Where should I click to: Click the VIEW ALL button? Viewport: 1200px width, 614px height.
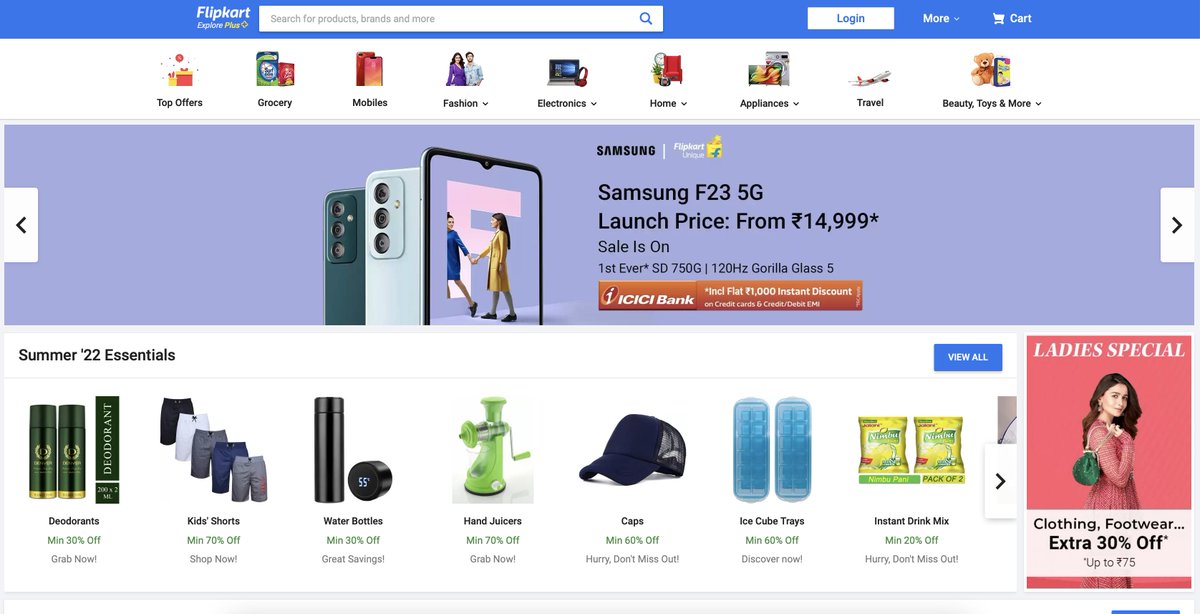click(x=968, y=357)
